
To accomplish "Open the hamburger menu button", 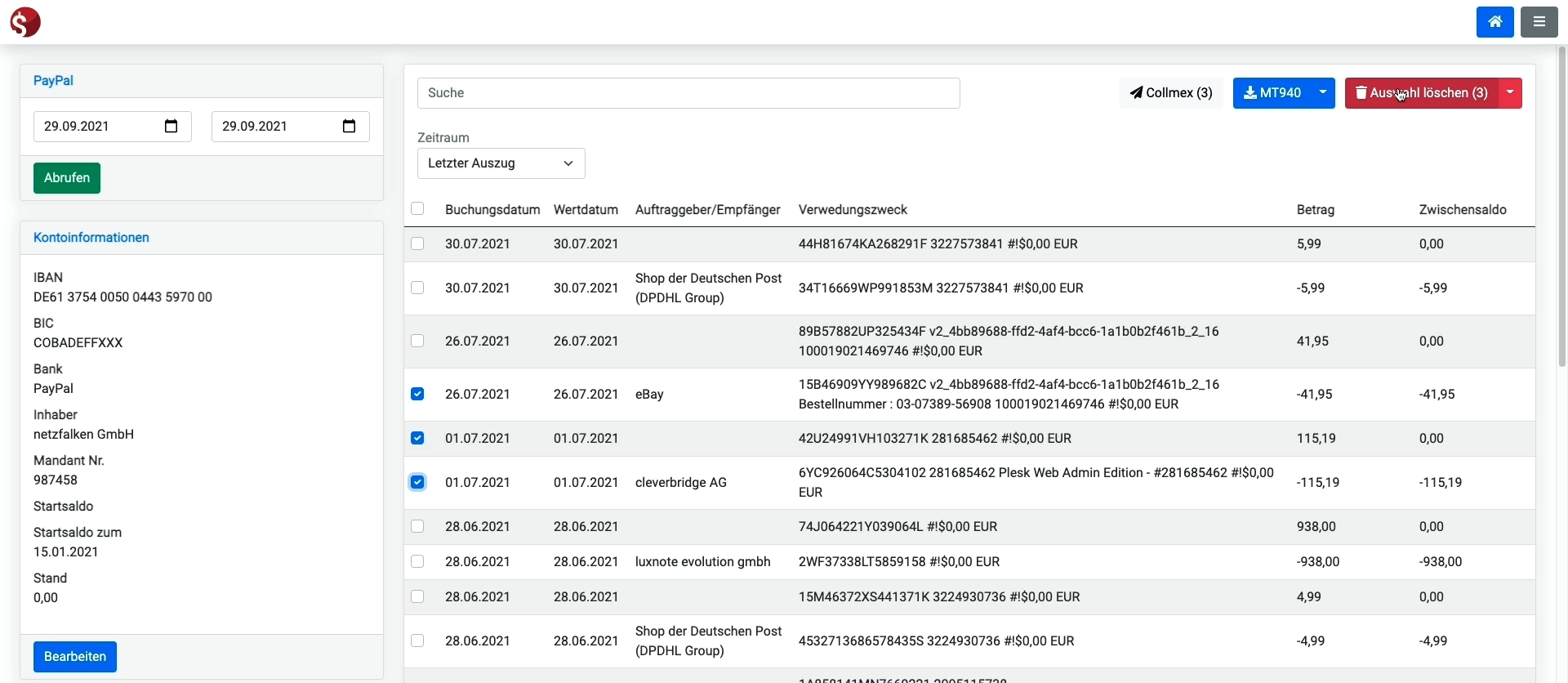I will coord(1539,22).
